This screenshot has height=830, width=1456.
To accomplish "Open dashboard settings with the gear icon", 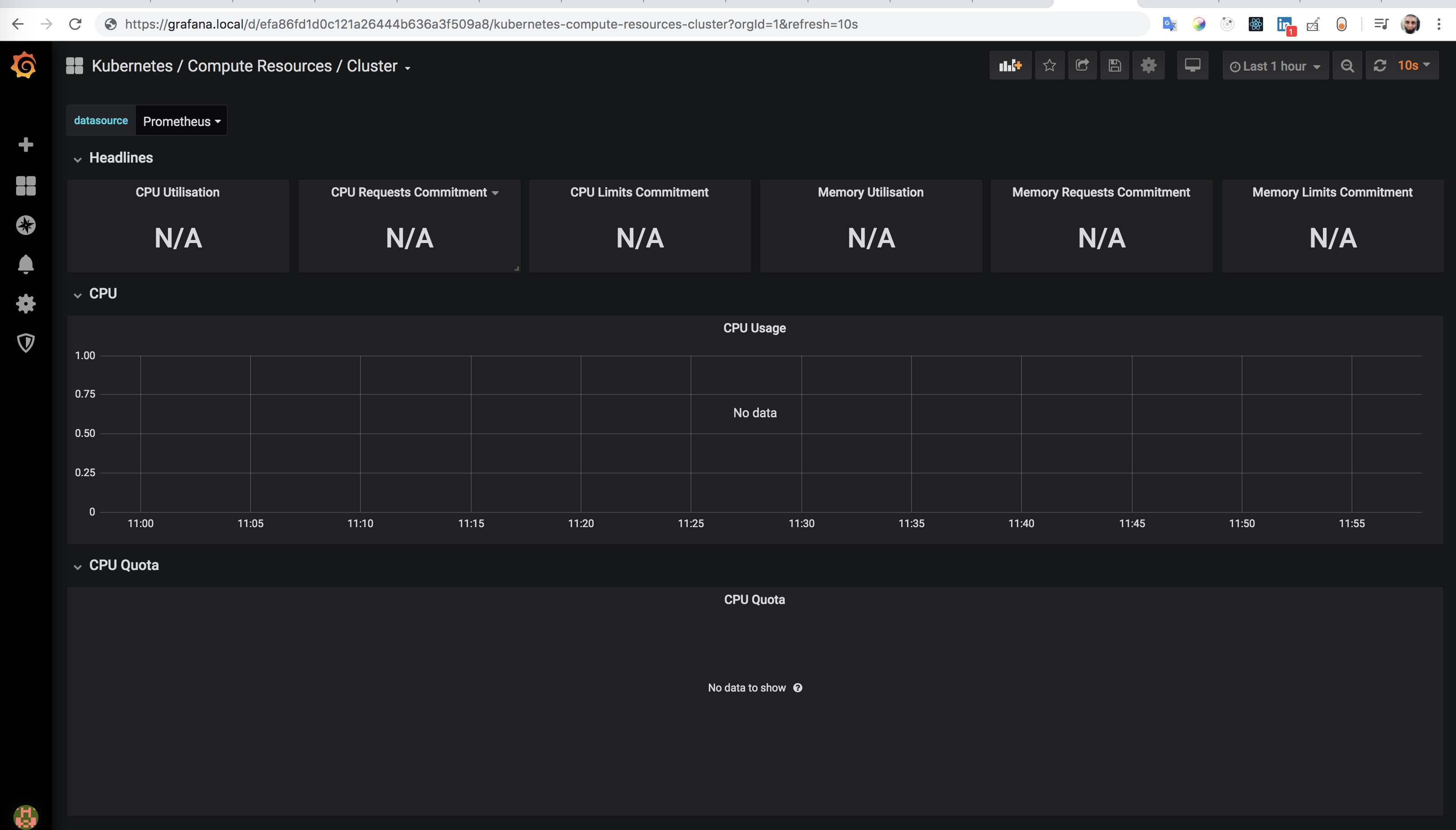I will tap(1148, 65).
